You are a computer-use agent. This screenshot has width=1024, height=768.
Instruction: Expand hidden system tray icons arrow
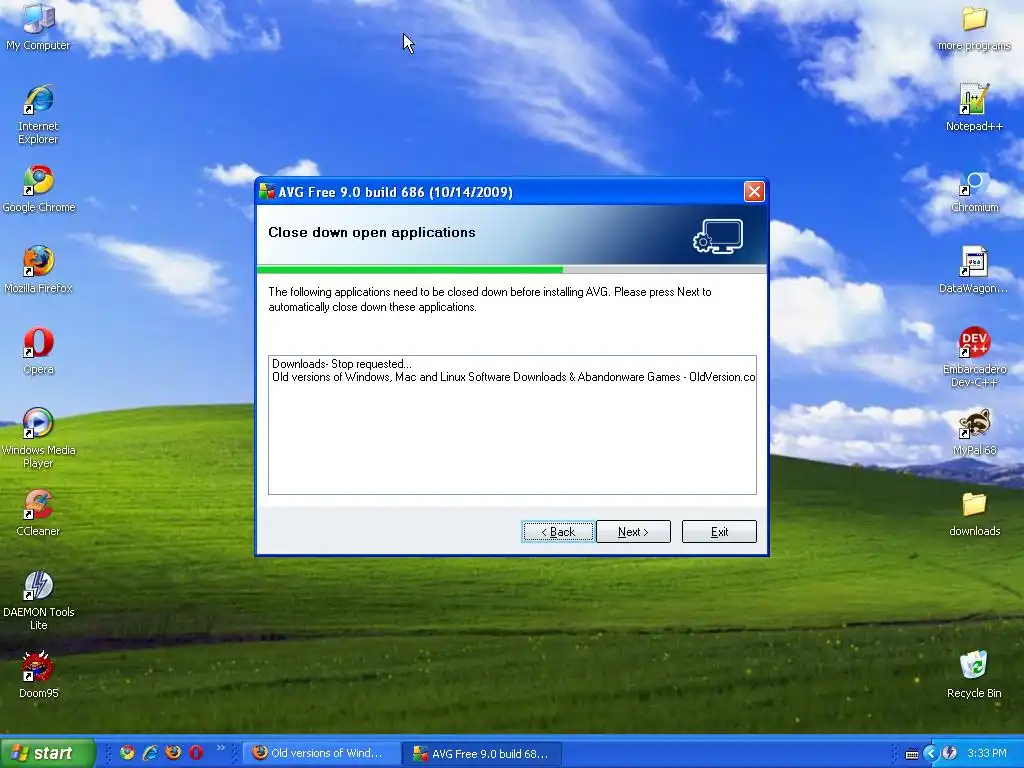tap(931, 753)
